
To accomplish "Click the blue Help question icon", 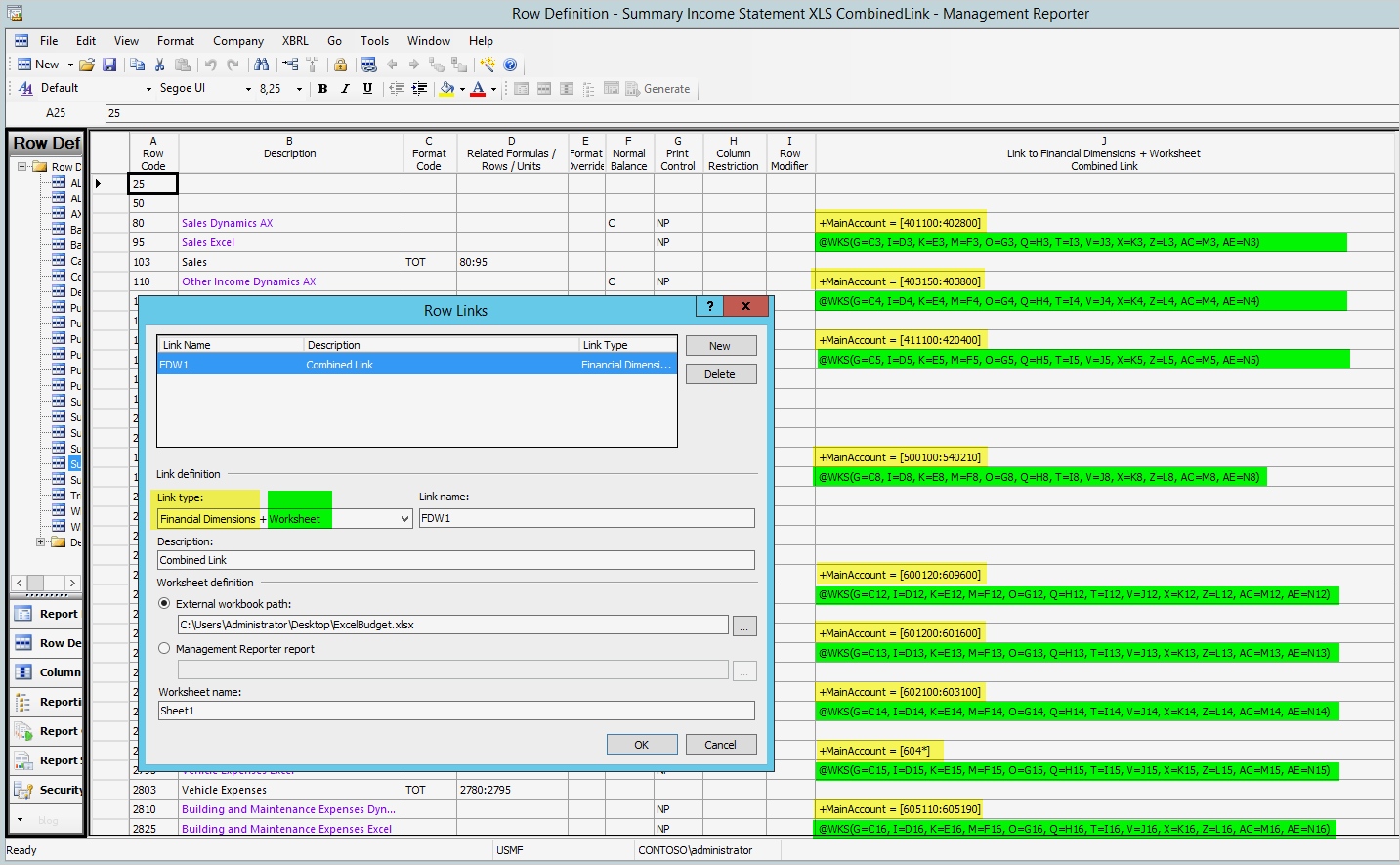I will [510, 65].
